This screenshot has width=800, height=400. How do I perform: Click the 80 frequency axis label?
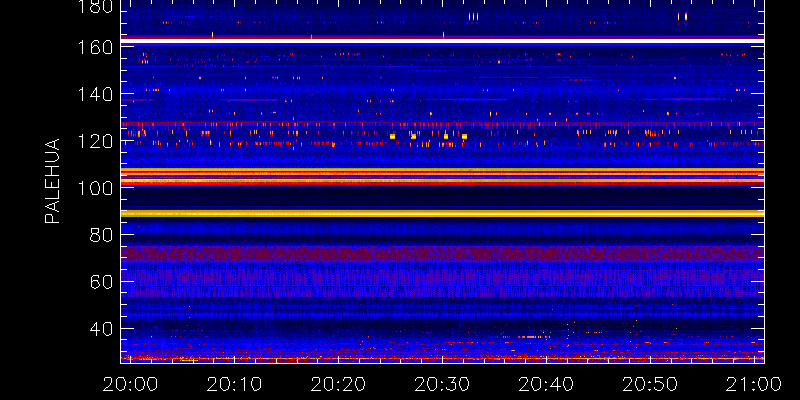coord(101,235)
